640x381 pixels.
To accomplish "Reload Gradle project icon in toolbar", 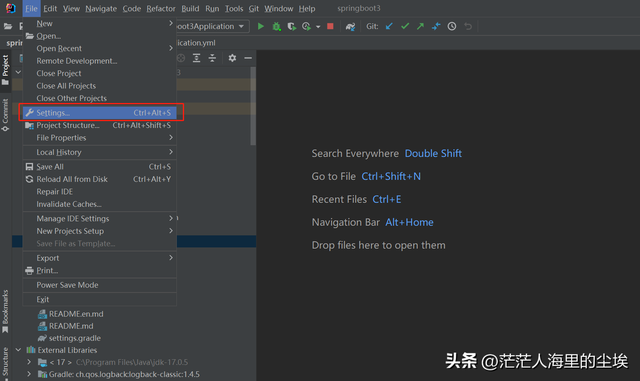I will point(350,27).
